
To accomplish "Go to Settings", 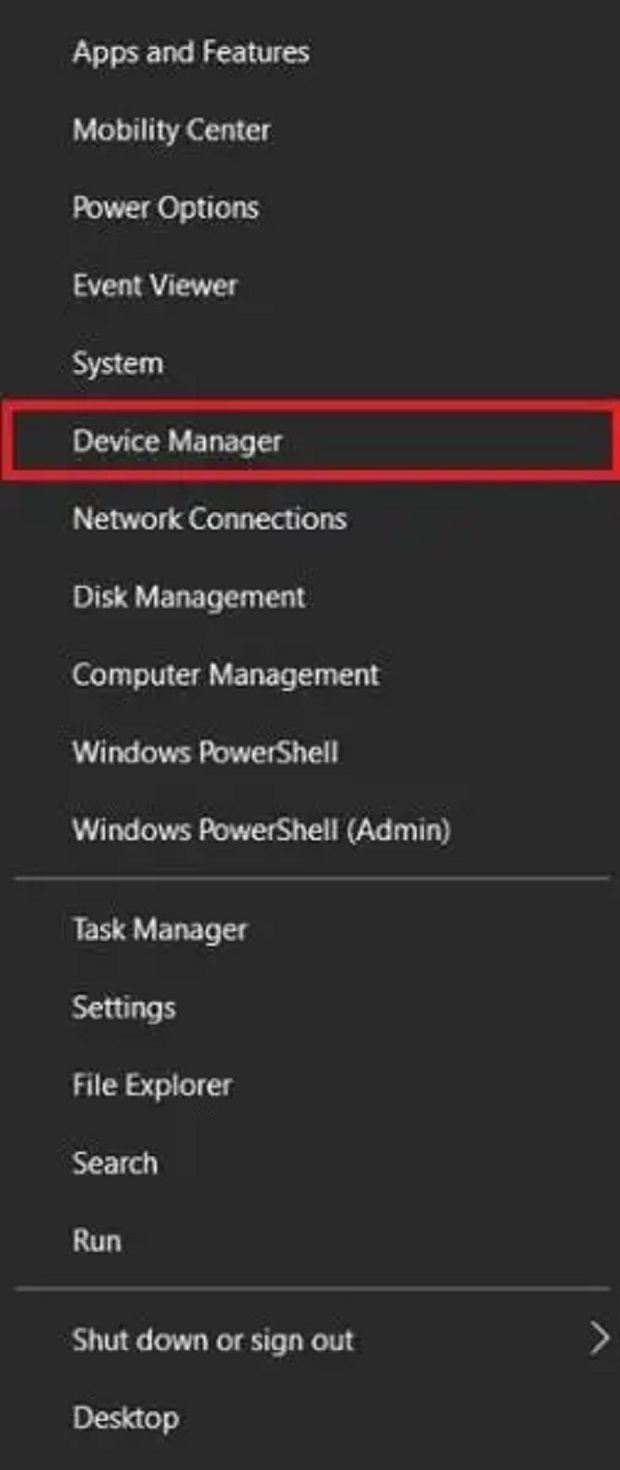I will [123, 1007].
